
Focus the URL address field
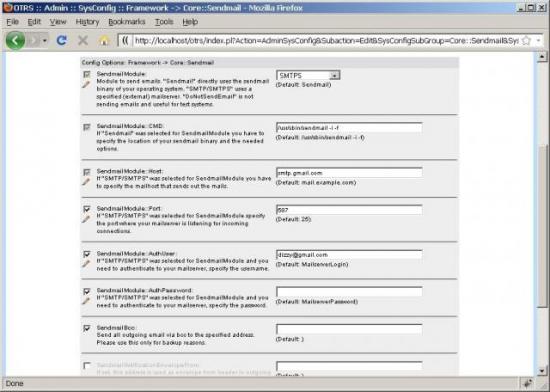[326, 41]
